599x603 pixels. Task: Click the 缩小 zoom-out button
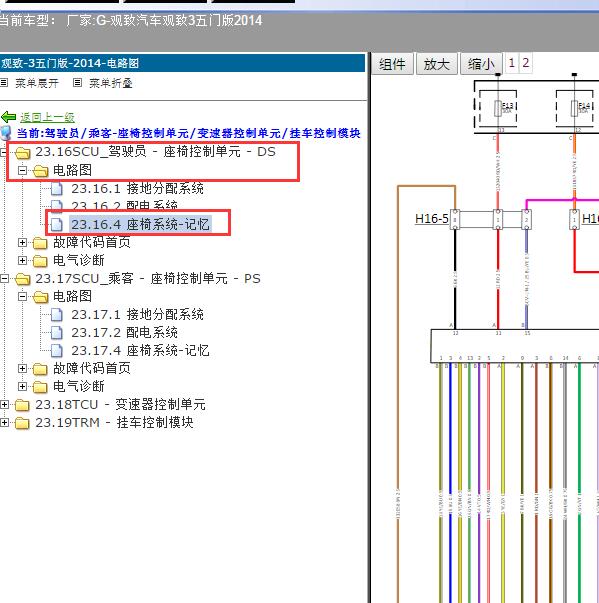[x=481, y=64]
